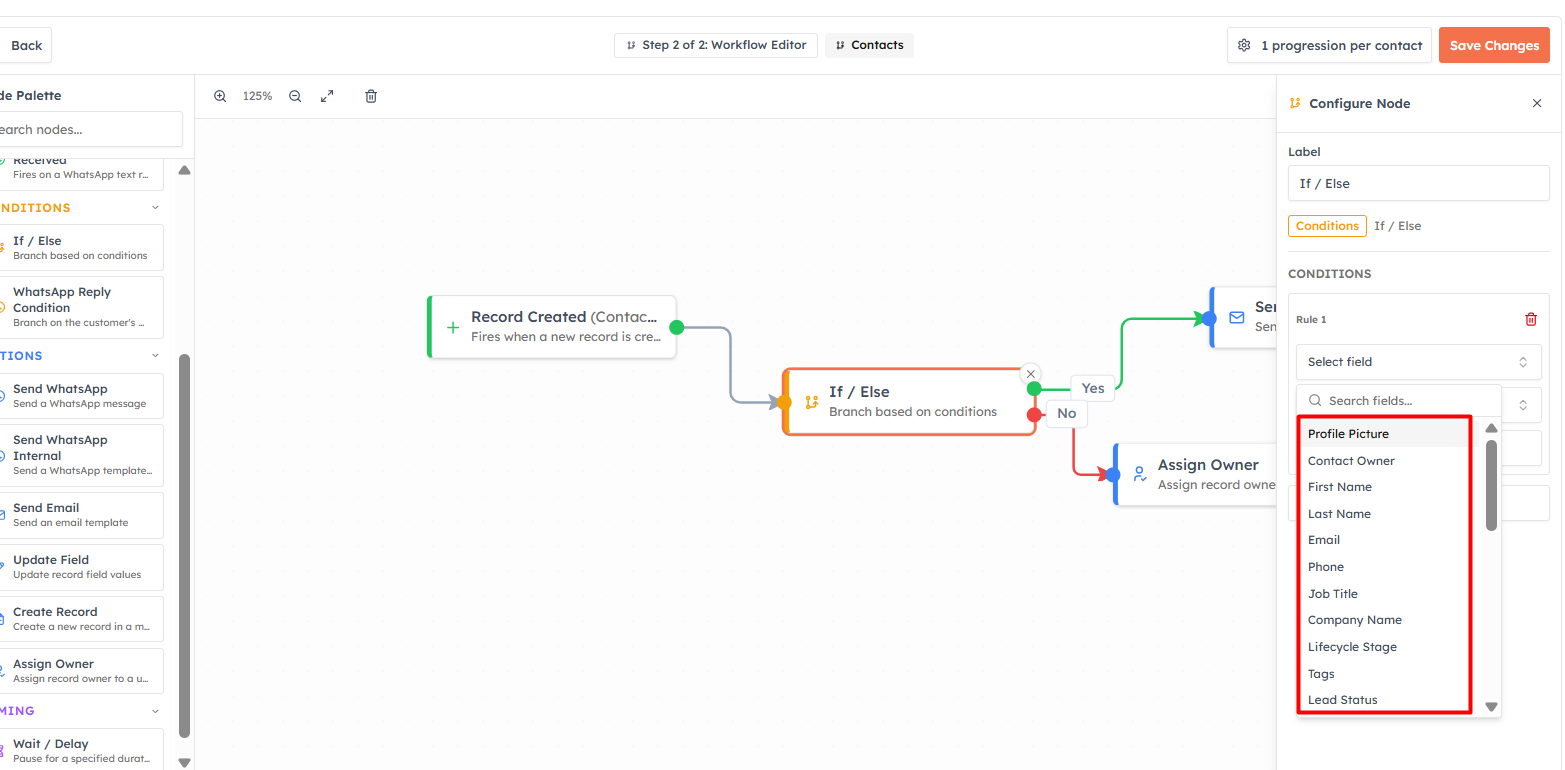This screenshot has width=1565, height=770.
Task: Click the Assign Owner node person icon
Action: click(1140, 474)
